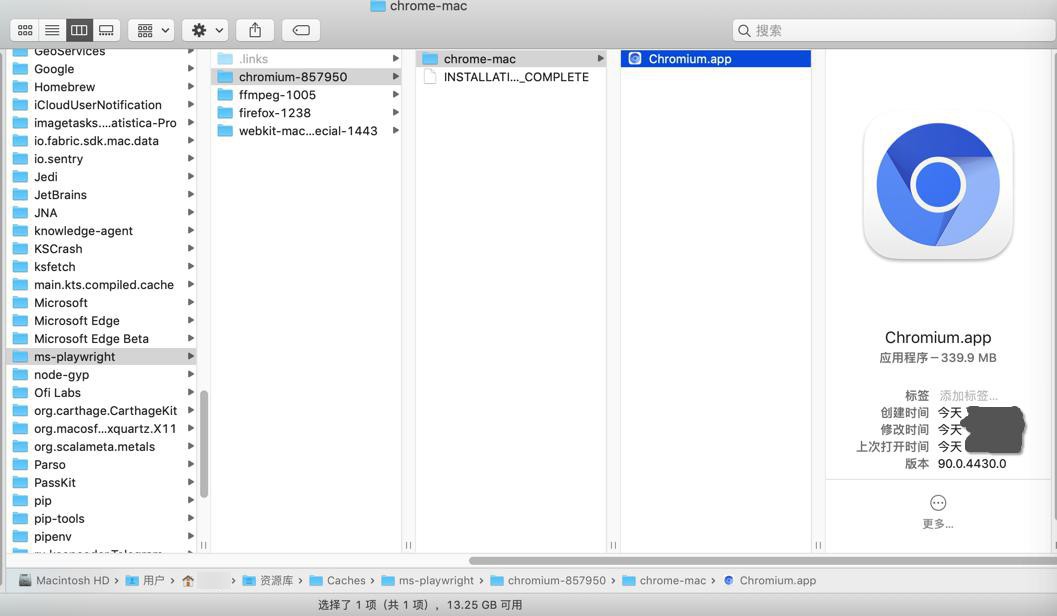Select the Parso folder icon
The height and width of the screenshot is (616, 1057).
21,464
